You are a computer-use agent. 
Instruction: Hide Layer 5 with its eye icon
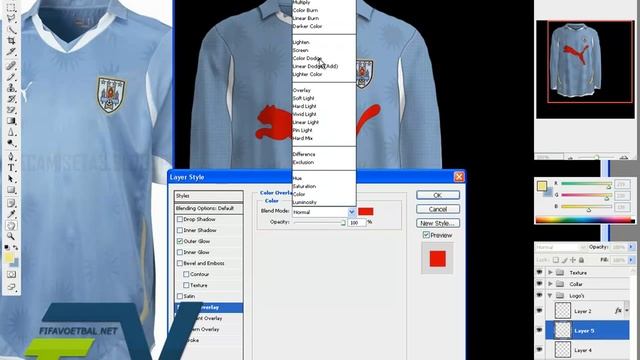click(540, 330)
